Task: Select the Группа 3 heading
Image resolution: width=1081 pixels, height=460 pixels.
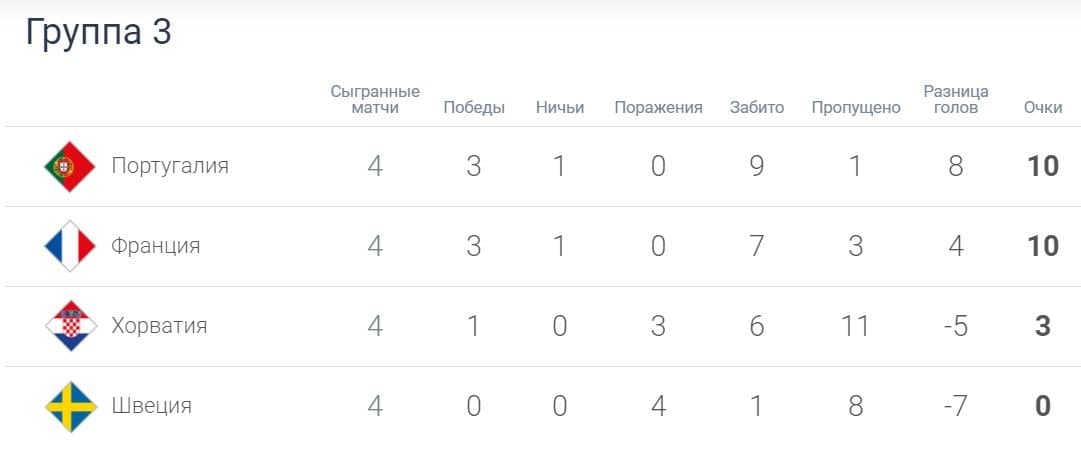Action: click(98, 32)
